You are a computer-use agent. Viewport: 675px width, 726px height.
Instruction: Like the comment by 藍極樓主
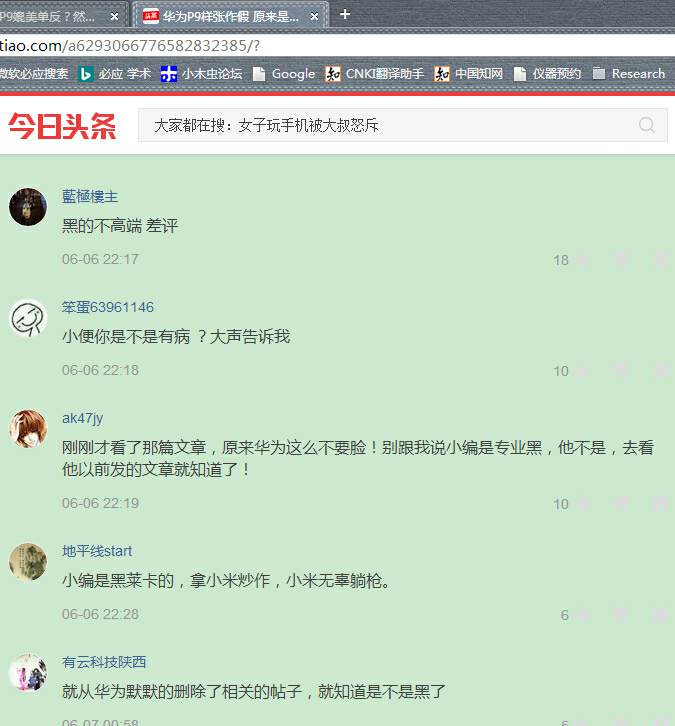[581, 259]
